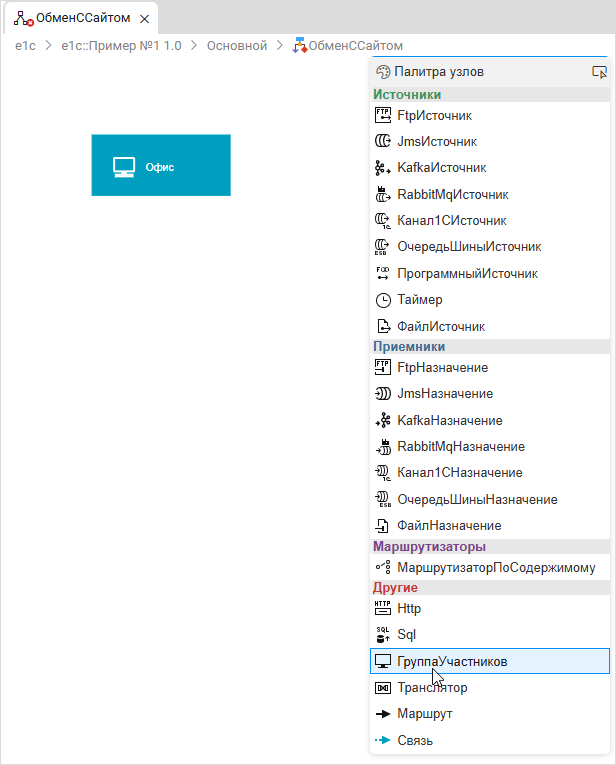Navigate to e1c::Пример №1 1.0 breadcrumb
This screenshot has width=616, height=765.
tap(121, 45)
